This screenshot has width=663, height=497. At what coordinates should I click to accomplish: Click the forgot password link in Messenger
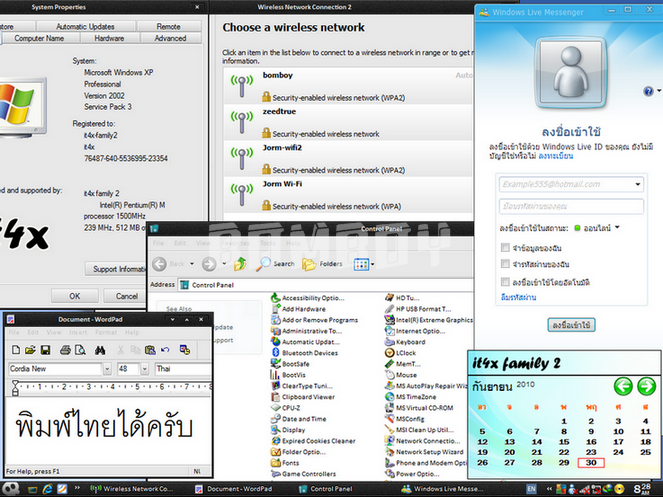pyautogui.click(x=518, y=297)
